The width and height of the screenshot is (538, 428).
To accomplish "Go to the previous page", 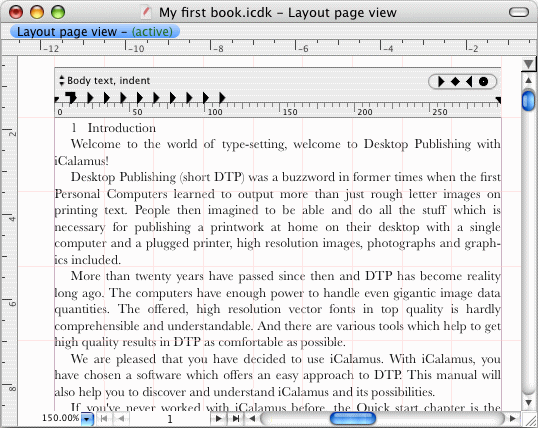I will [x=121, y=418].
